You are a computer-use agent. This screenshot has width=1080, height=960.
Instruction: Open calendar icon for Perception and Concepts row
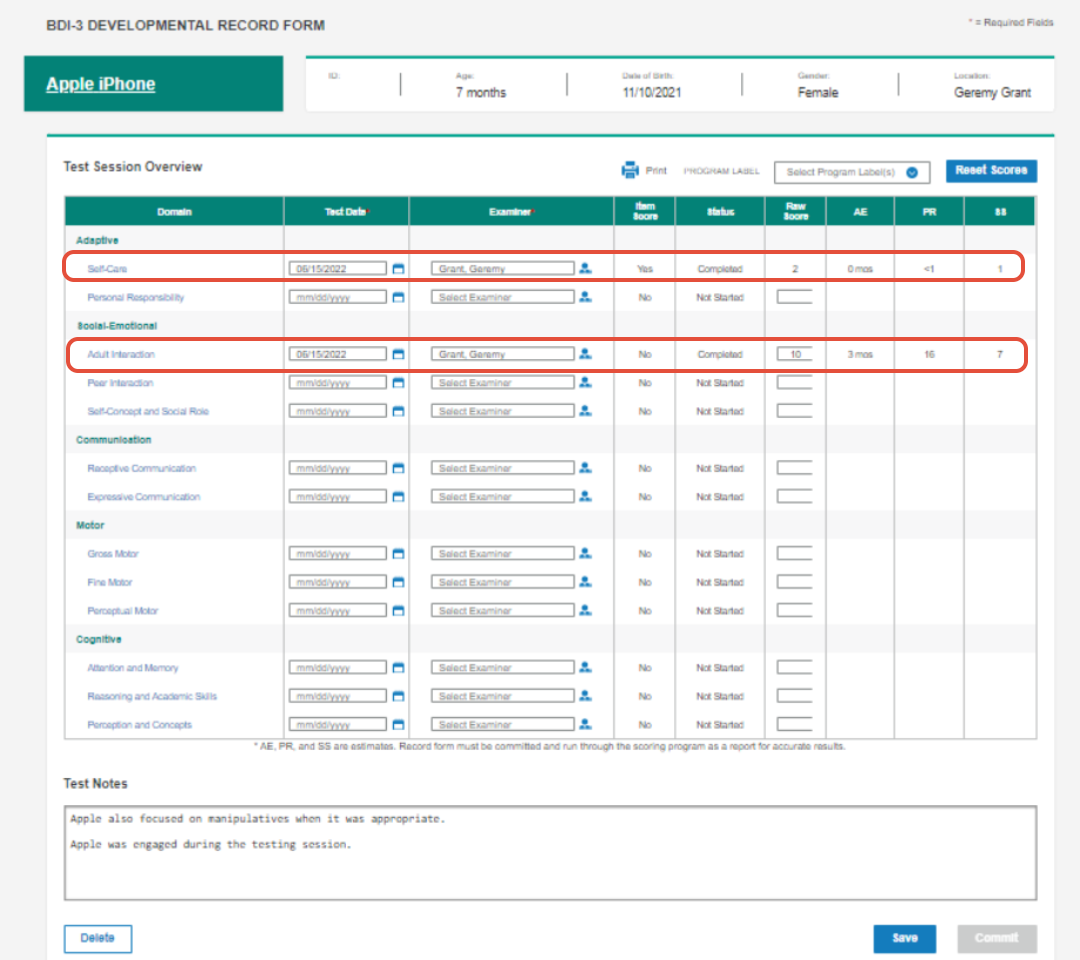pyautogui.click(x=398, y=724)
